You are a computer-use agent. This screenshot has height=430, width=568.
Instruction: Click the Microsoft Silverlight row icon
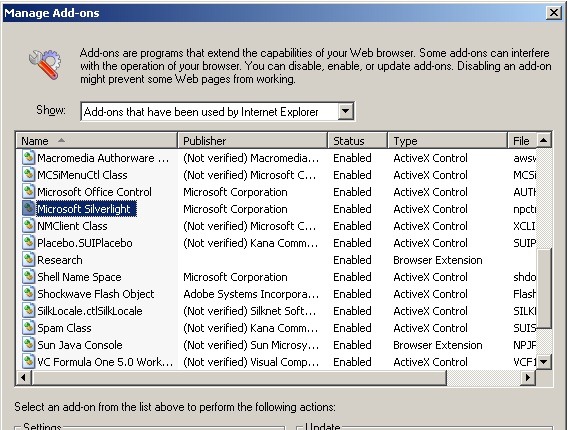[x=28, y=209]
